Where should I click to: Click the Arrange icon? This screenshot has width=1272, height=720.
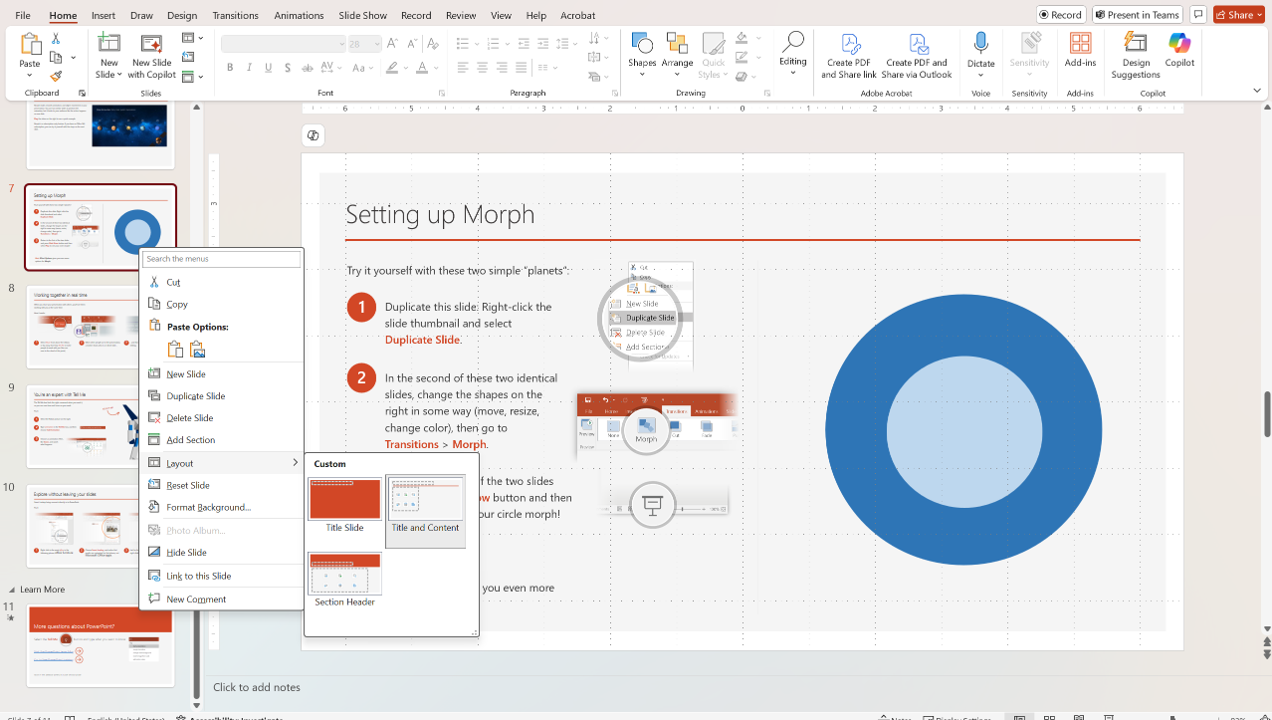(x=677, y=44)
